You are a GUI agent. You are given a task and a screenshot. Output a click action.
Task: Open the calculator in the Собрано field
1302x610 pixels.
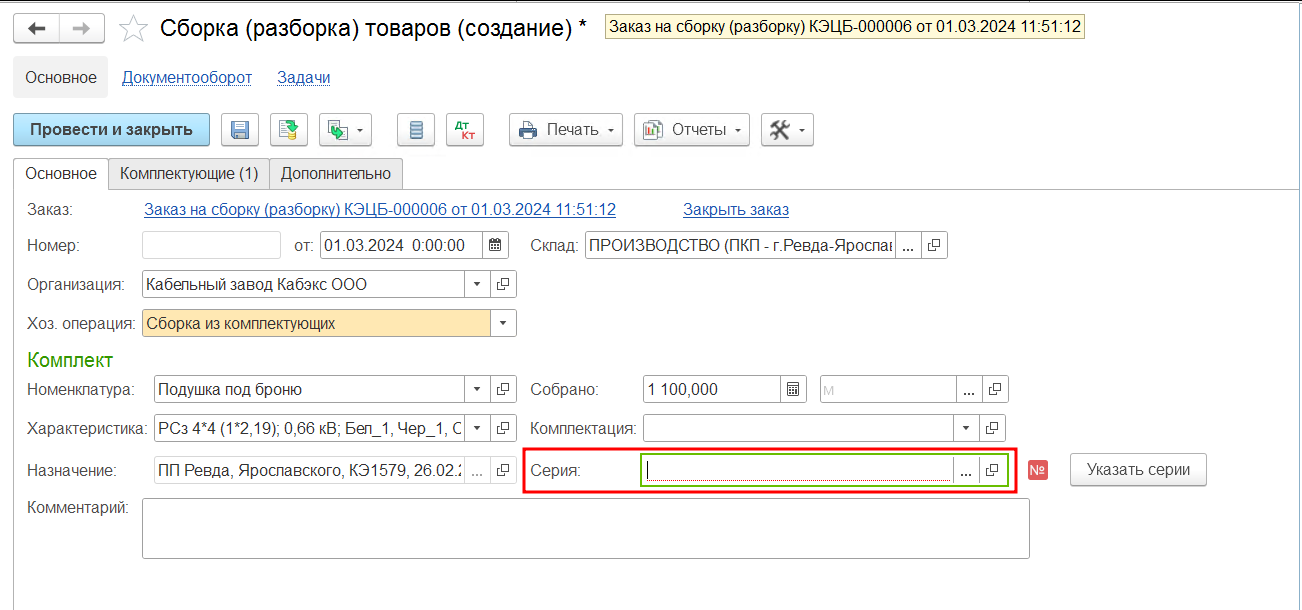pos(793,389)
